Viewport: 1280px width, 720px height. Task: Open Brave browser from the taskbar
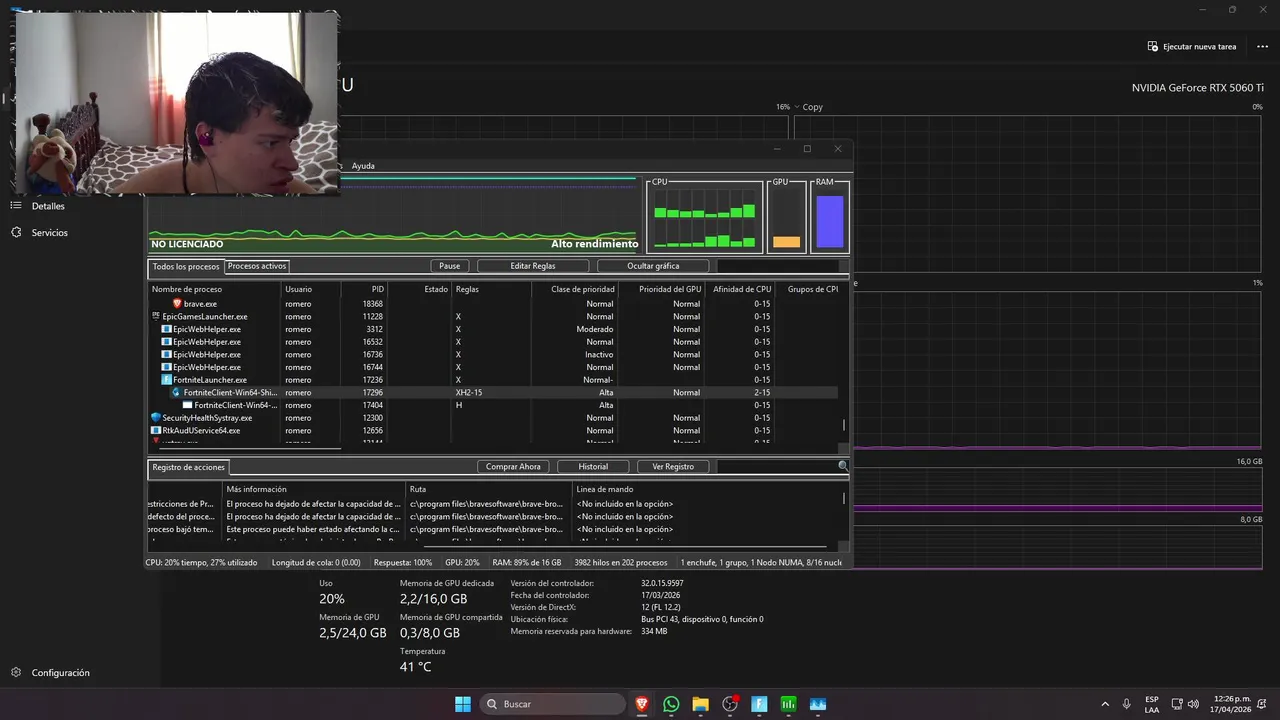tap(641, 704)
